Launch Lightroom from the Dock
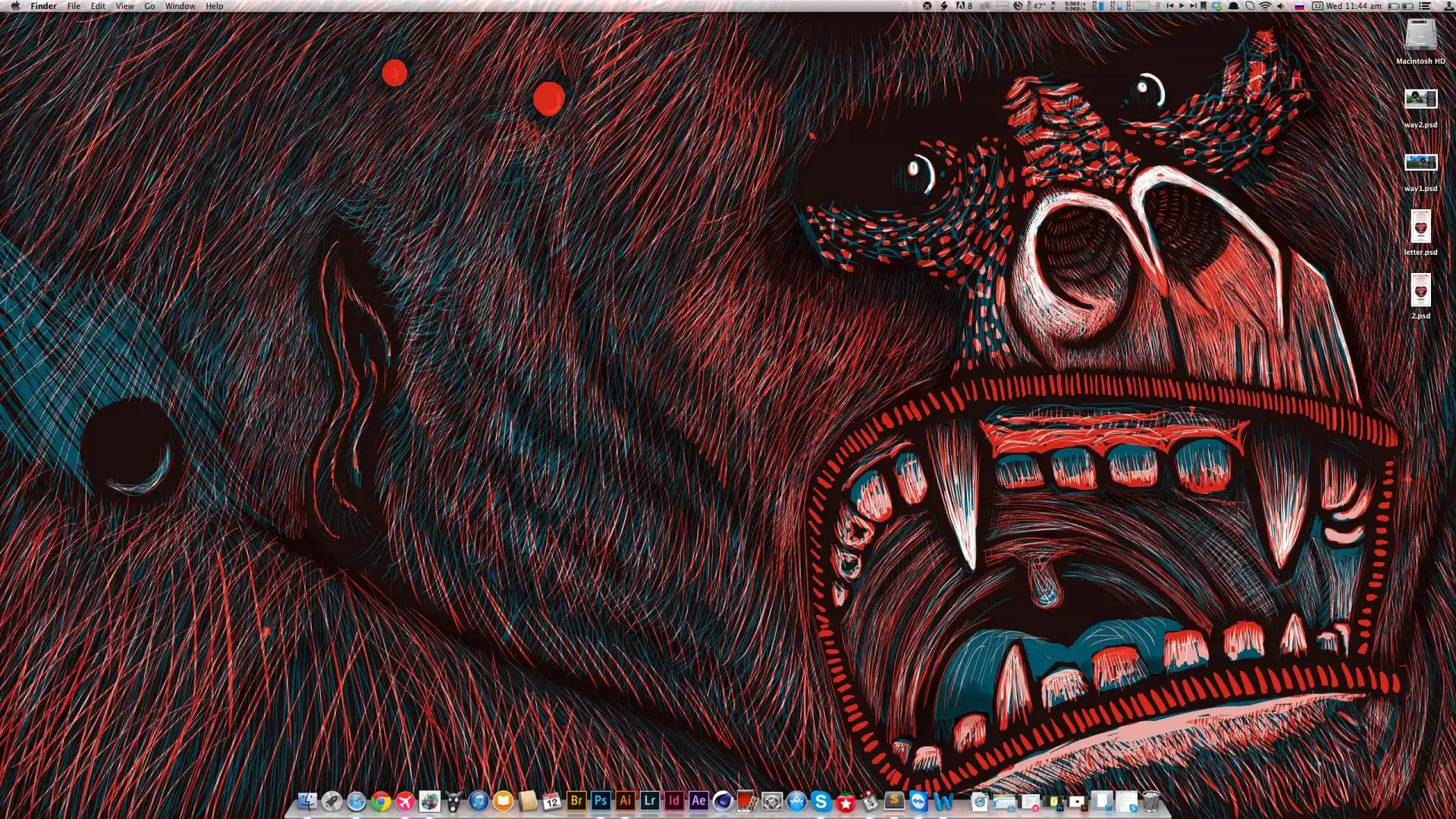Image resolution: width=1456 pixels, height=819 pixels. coord(649,801)
